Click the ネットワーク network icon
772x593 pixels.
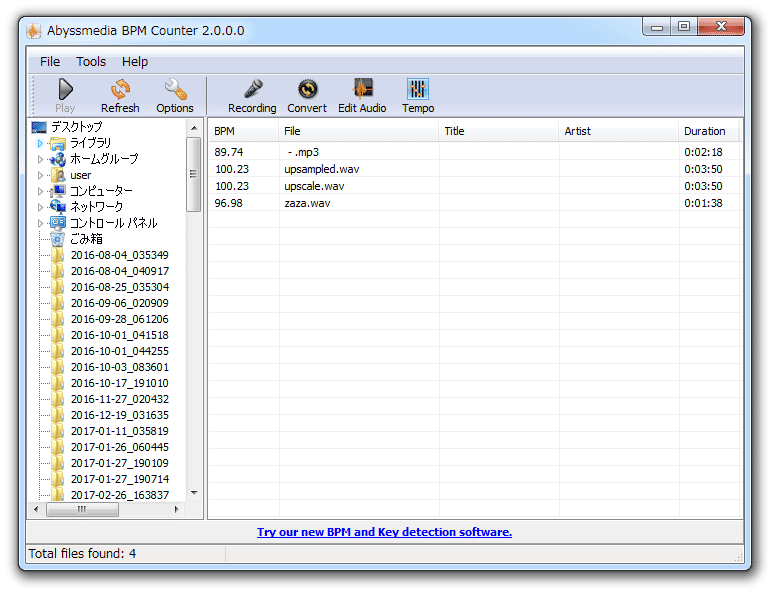(x=58, y=207)
